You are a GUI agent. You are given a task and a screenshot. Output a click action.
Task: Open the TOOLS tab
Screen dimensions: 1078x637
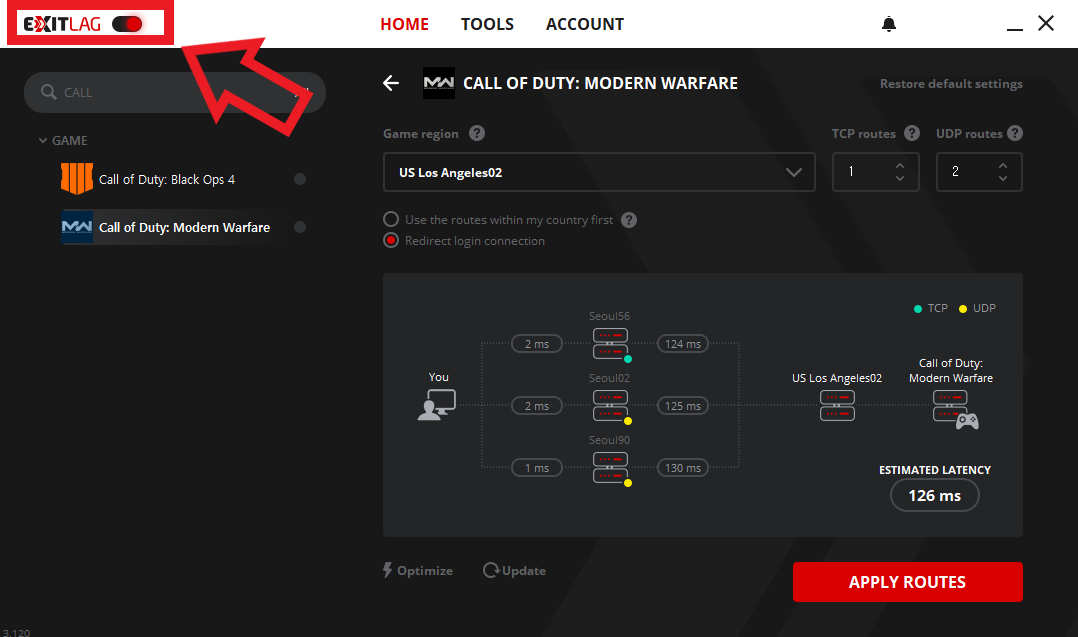(487, 24)
